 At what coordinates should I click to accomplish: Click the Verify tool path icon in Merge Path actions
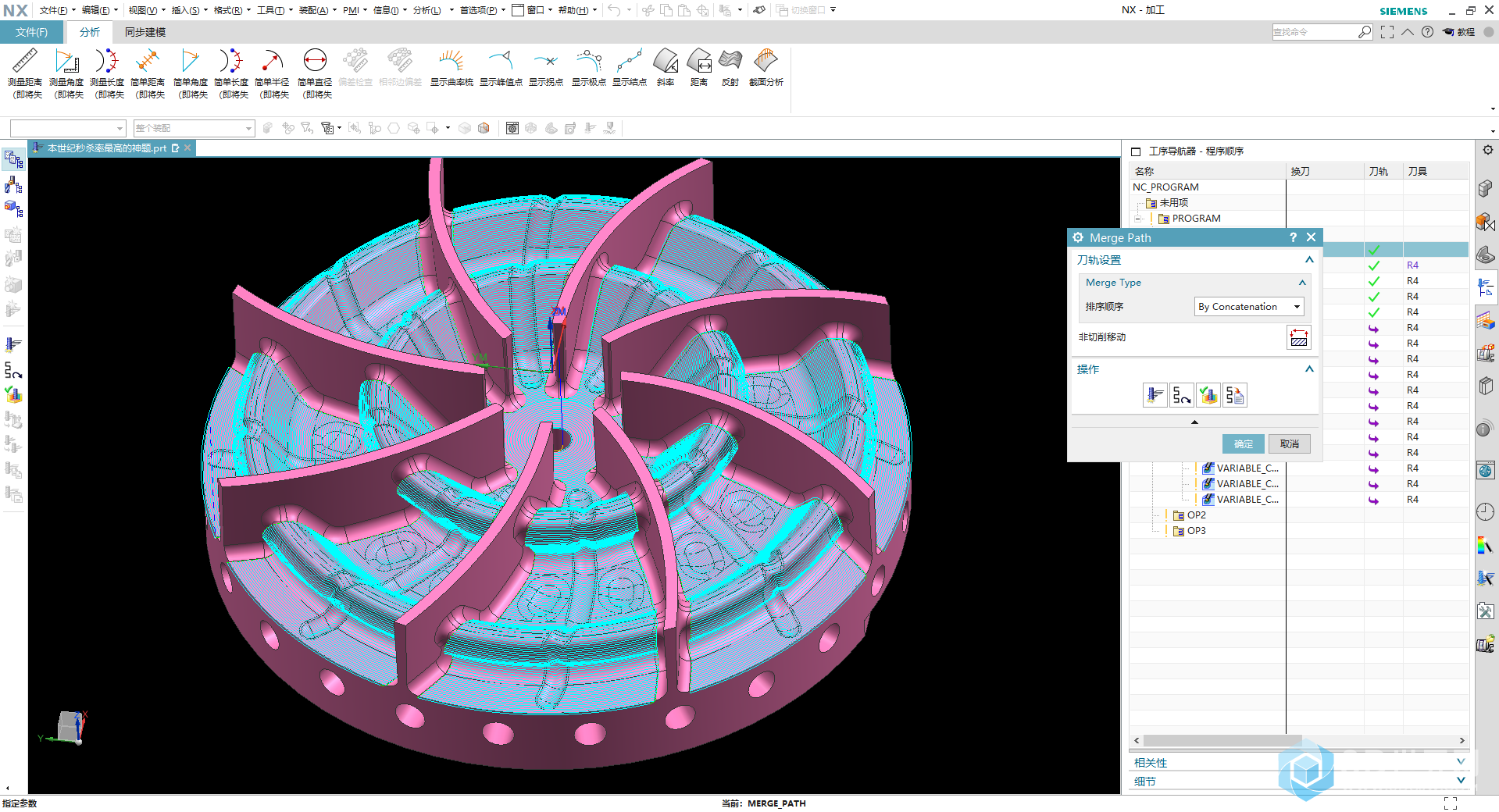[x=1208, y=395]
